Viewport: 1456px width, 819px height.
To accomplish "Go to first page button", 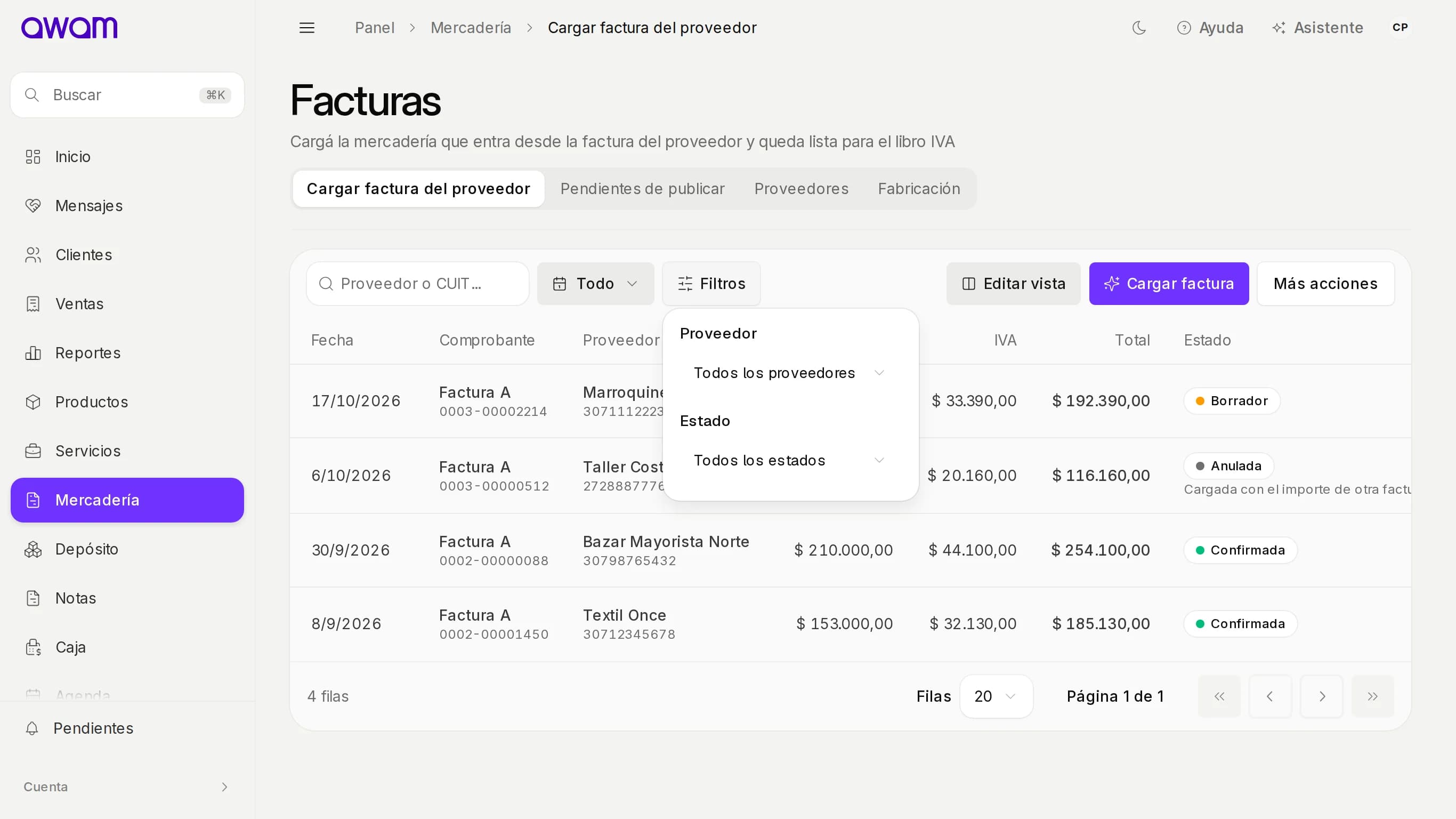I will [1219, 696].
